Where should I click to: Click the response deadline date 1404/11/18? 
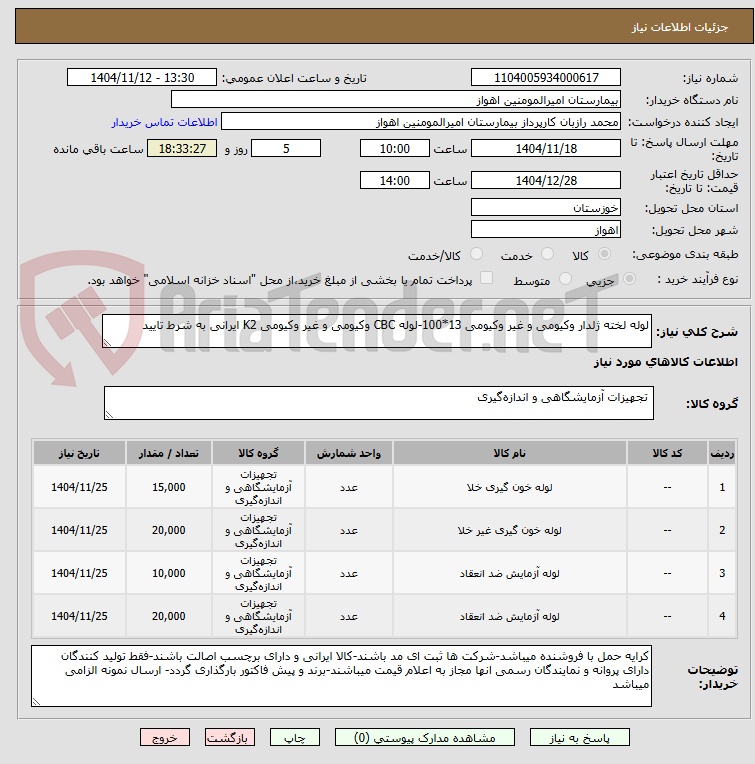(x=546, y=148)
